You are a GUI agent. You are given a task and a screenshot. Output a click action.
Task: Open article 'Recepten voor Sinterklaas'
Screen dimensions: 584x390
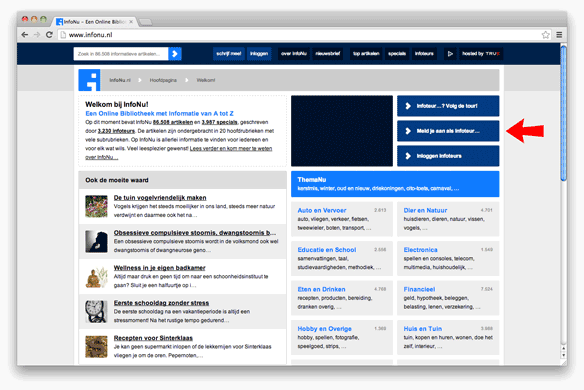coord(153,338)
